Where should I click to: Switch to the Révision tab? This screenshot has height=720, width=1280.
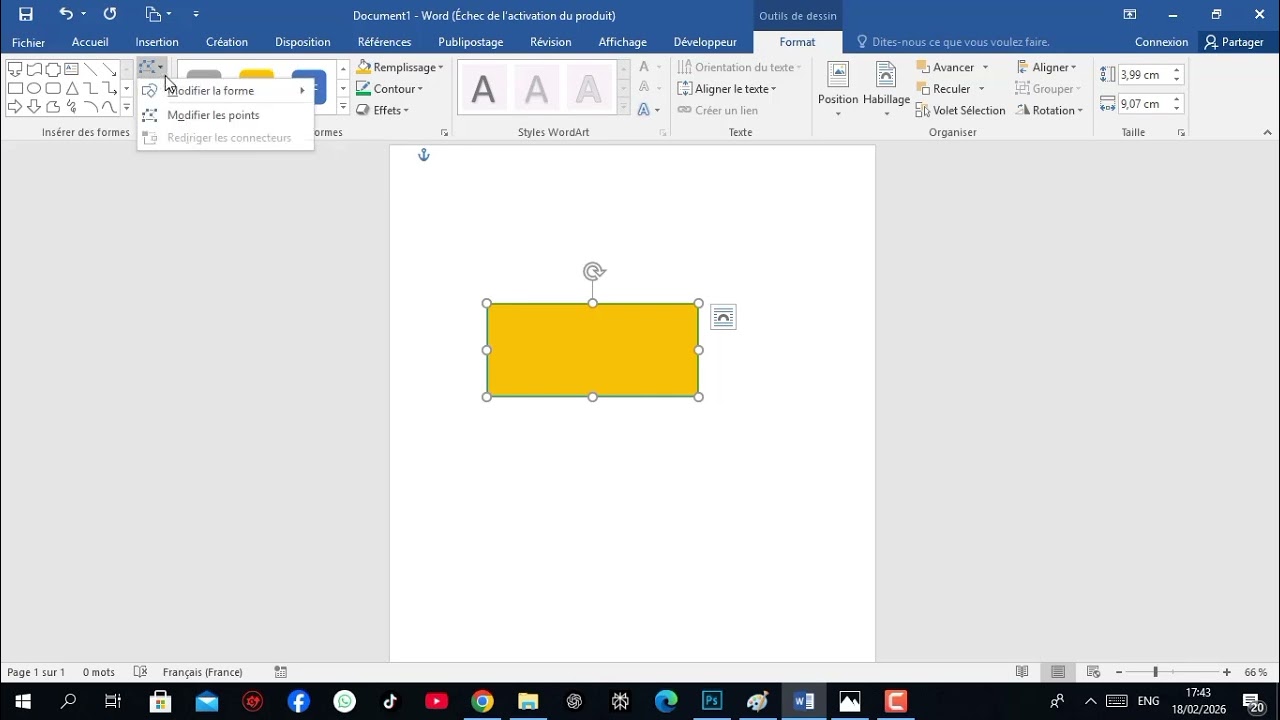[551, 42]
